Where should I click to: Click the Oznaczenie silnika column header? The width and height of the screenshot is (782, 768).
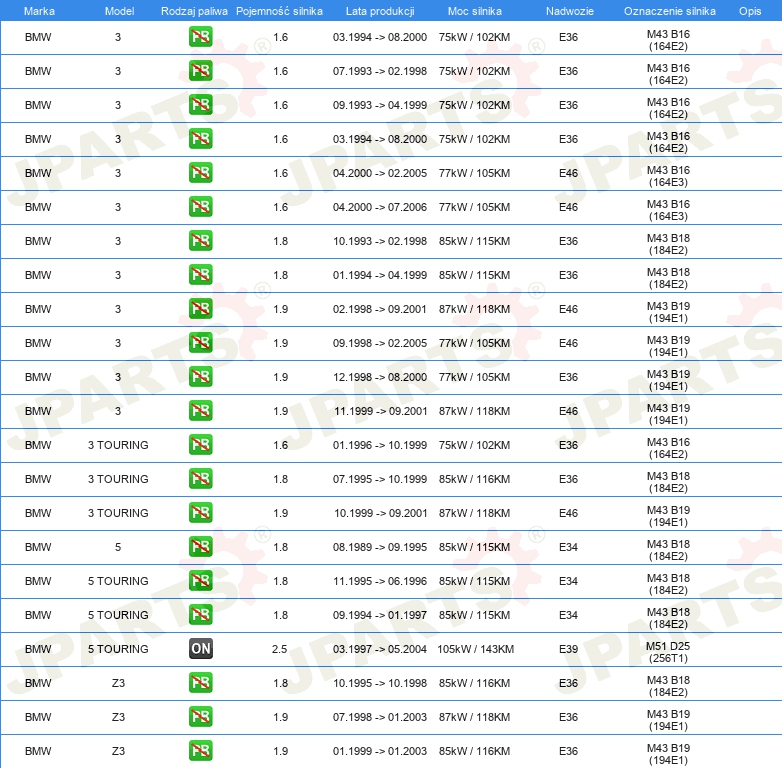coord(669,11)
